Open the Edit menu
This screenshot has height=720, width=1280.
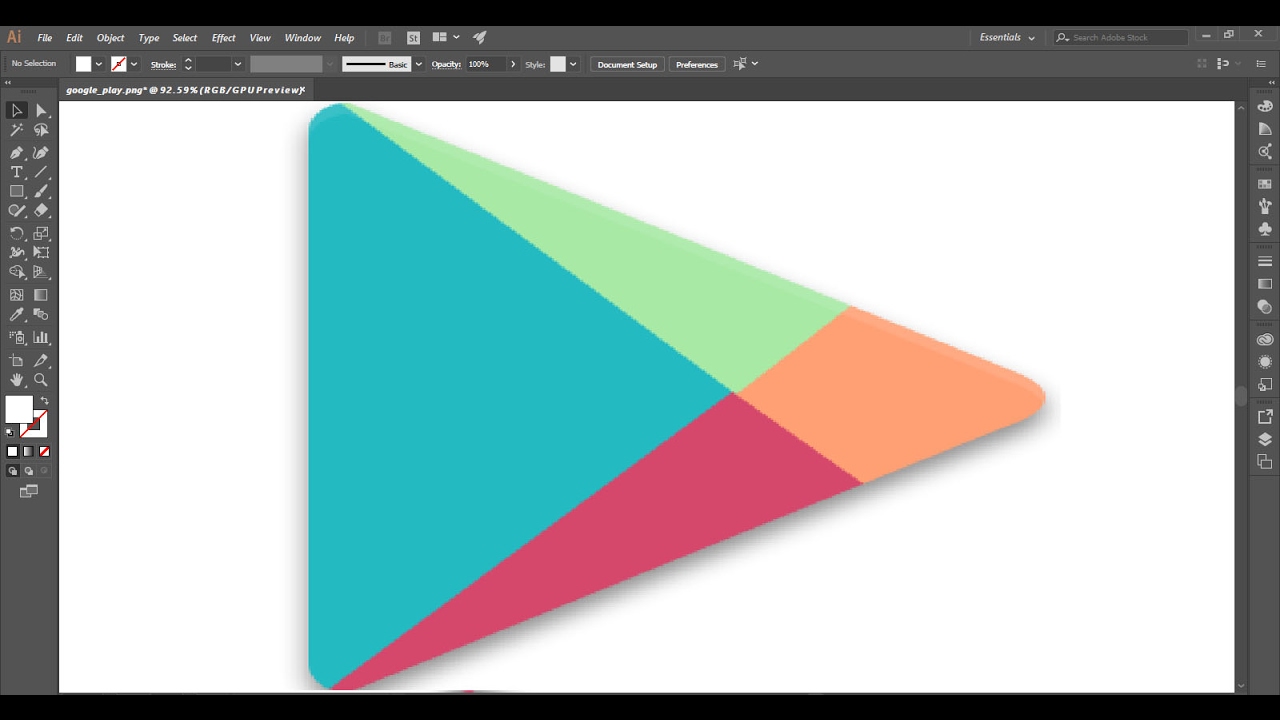74,38
